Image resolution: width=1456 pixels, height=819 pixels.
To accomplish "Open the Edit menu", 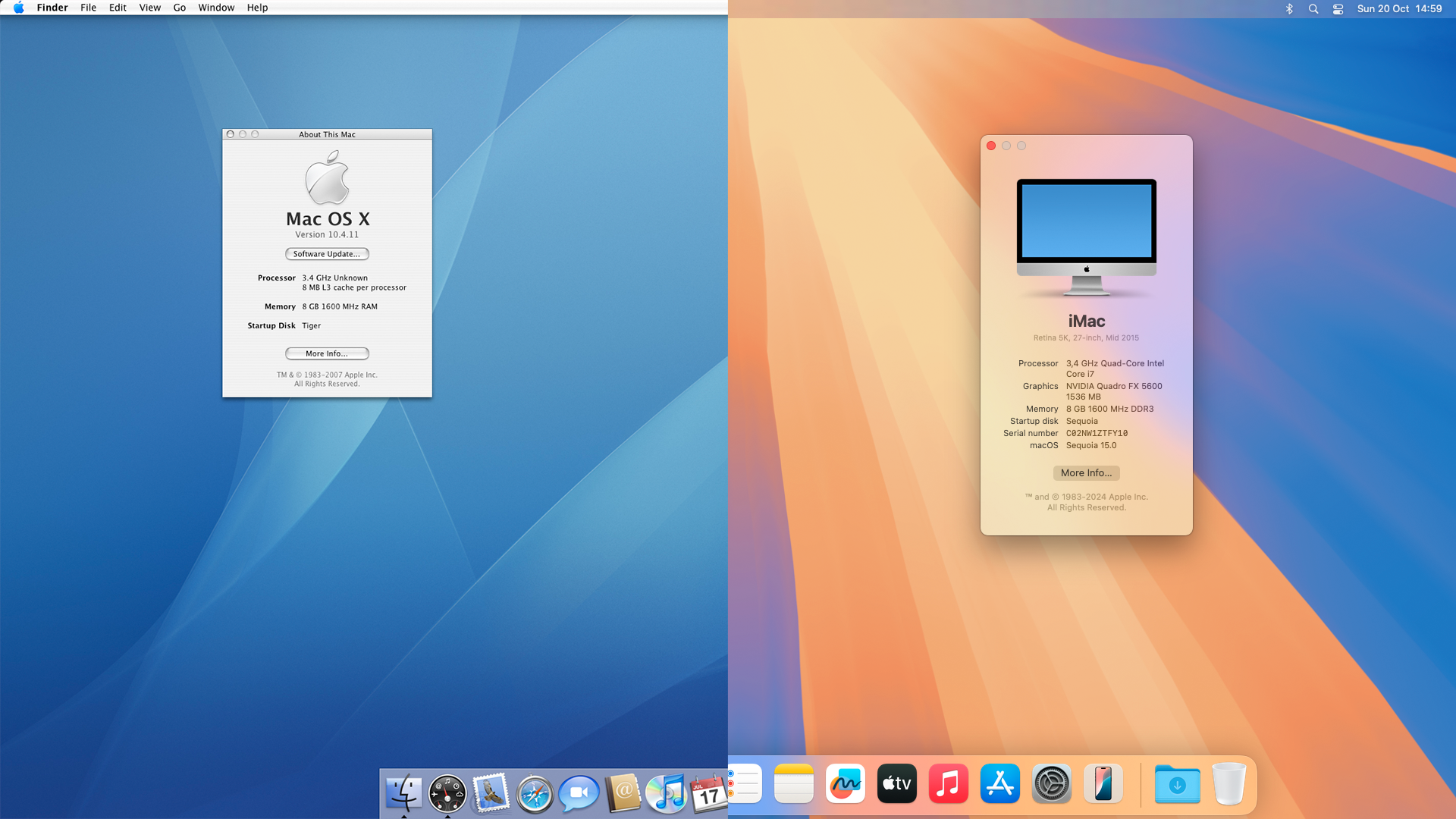I will point(118,8).
